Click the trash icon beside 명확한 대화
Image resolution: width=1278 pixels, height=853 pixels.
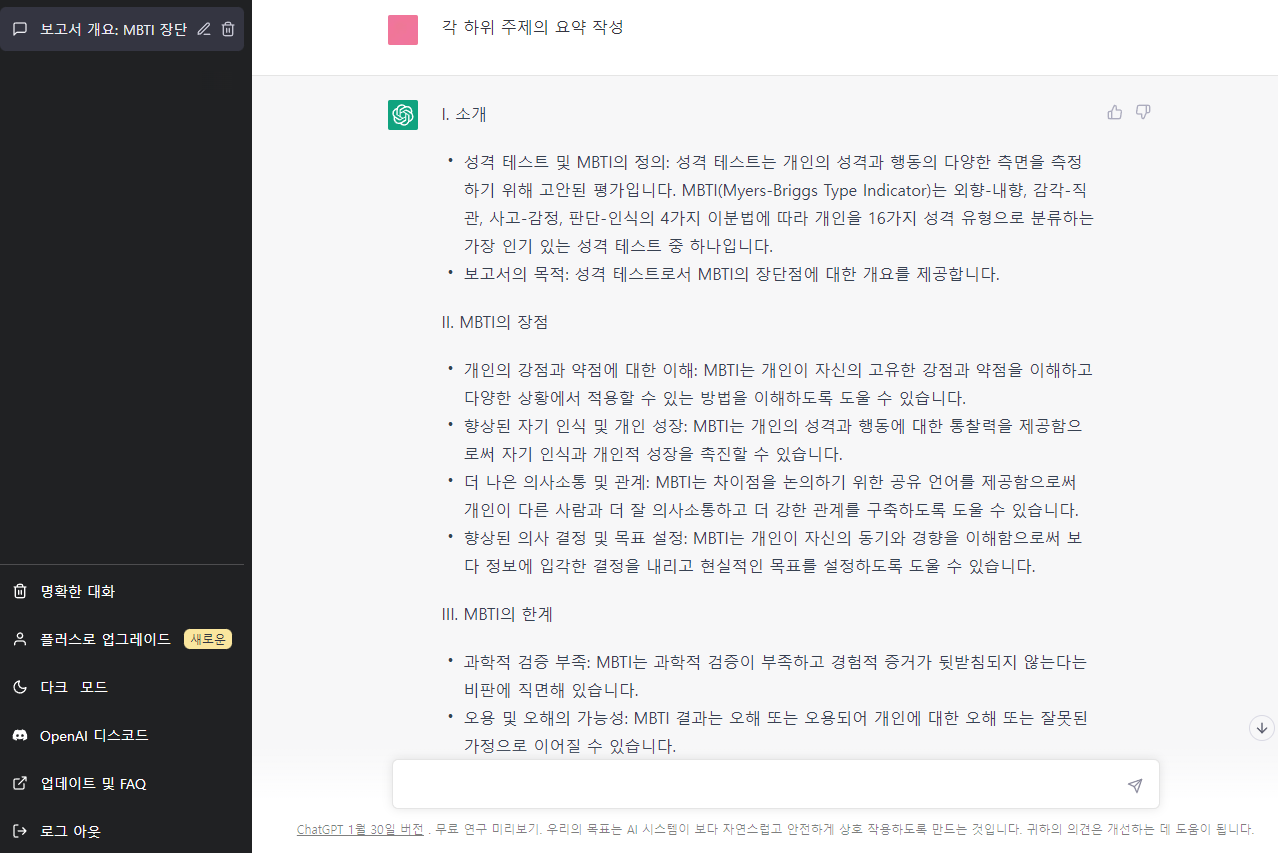tap(20, 591)
